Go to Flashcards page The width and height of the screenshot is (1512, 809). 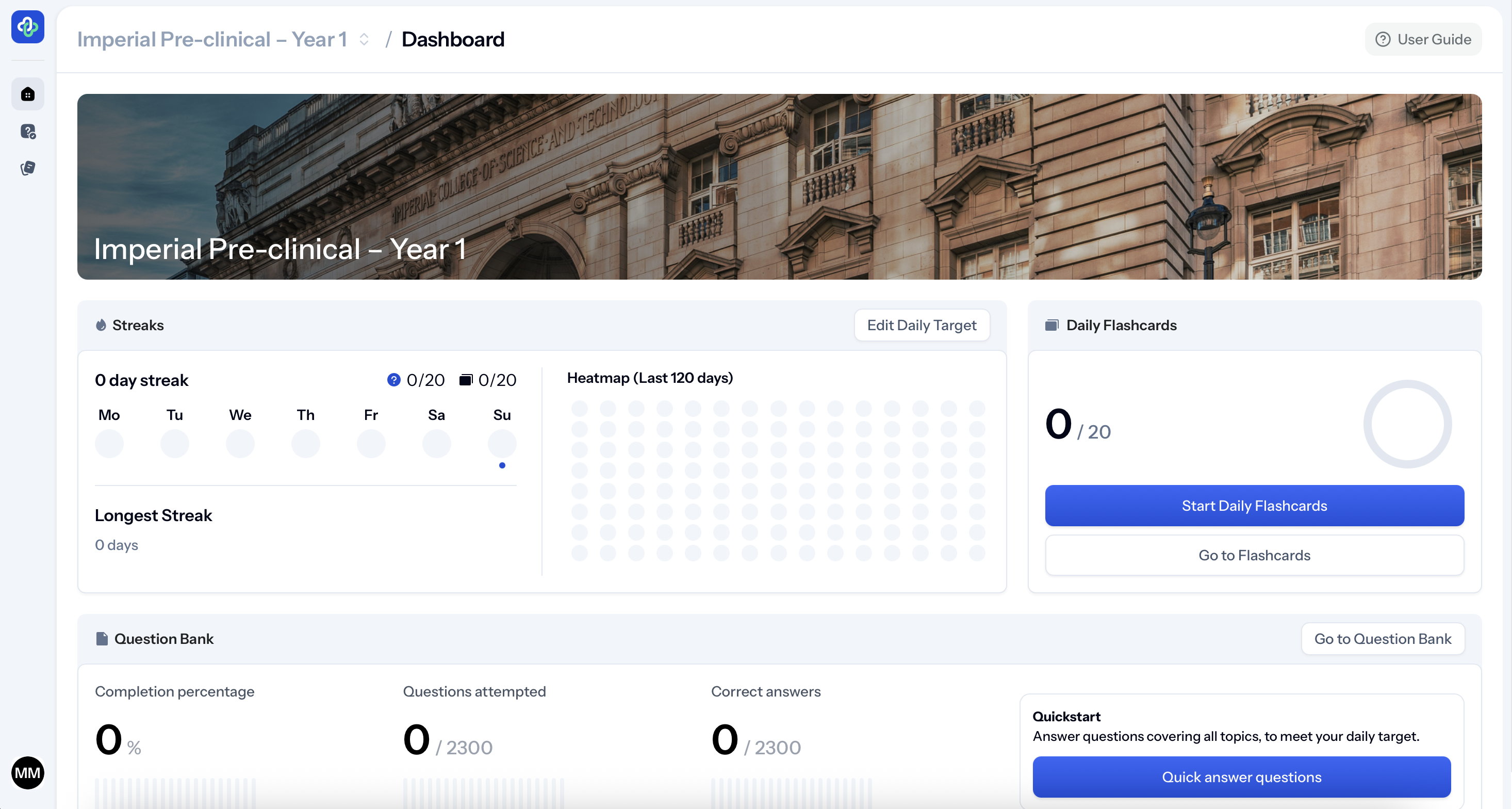coord(1254,555)
